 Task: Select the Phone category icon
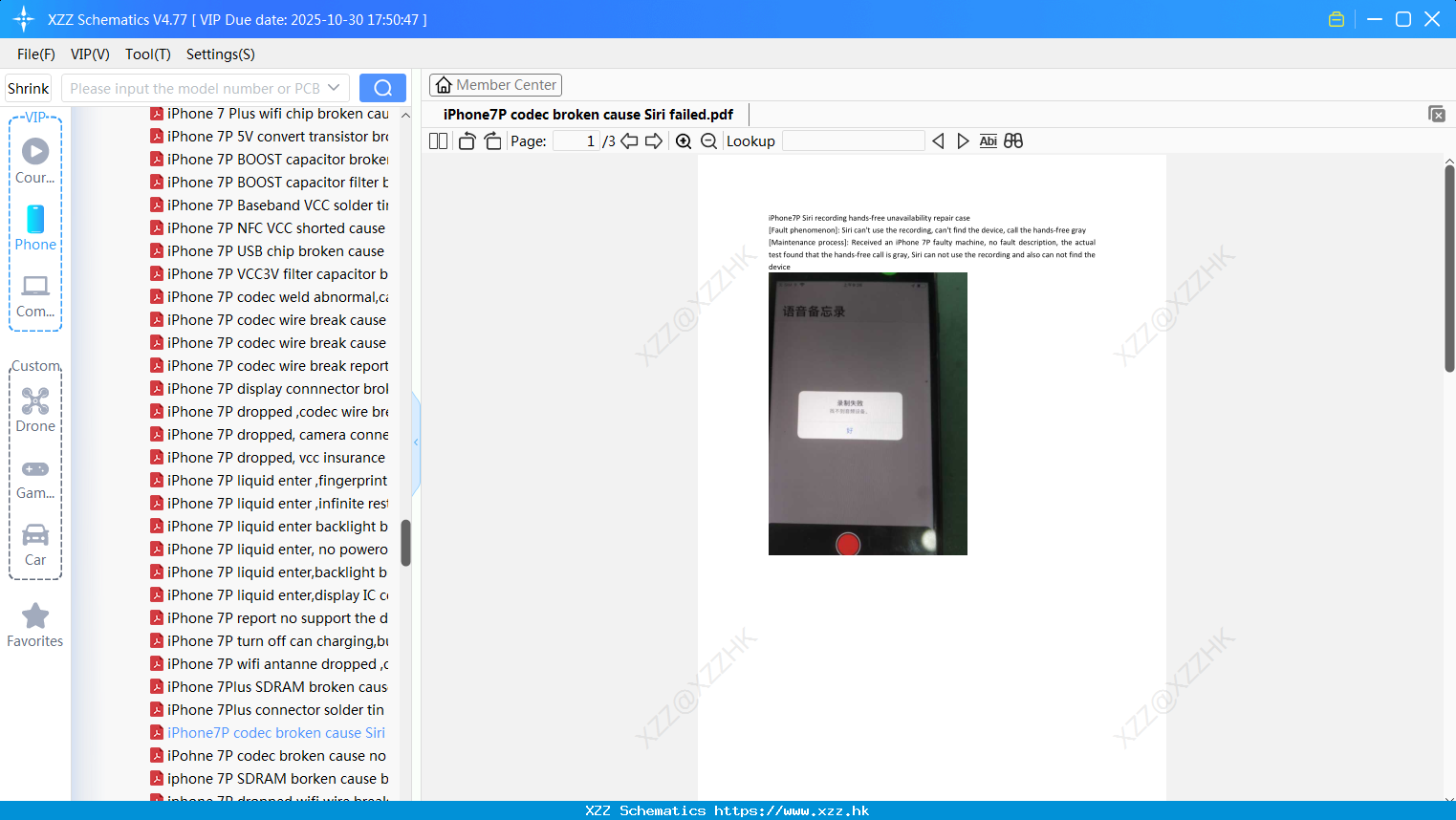point(35,227)
